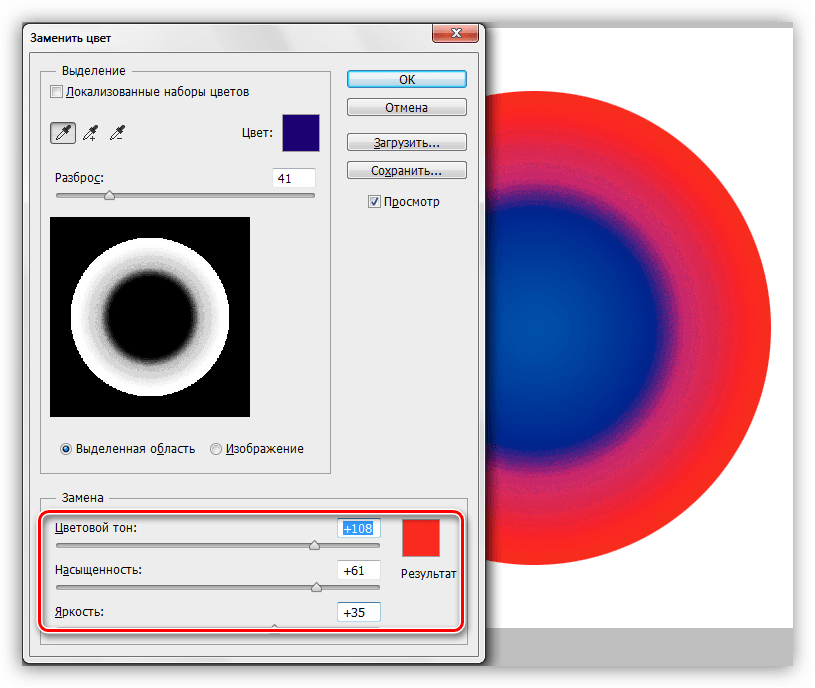Toggle the Просмотр preview checkbox
Viewport: 815px width, 688px height.
click(x=374, y=202)
